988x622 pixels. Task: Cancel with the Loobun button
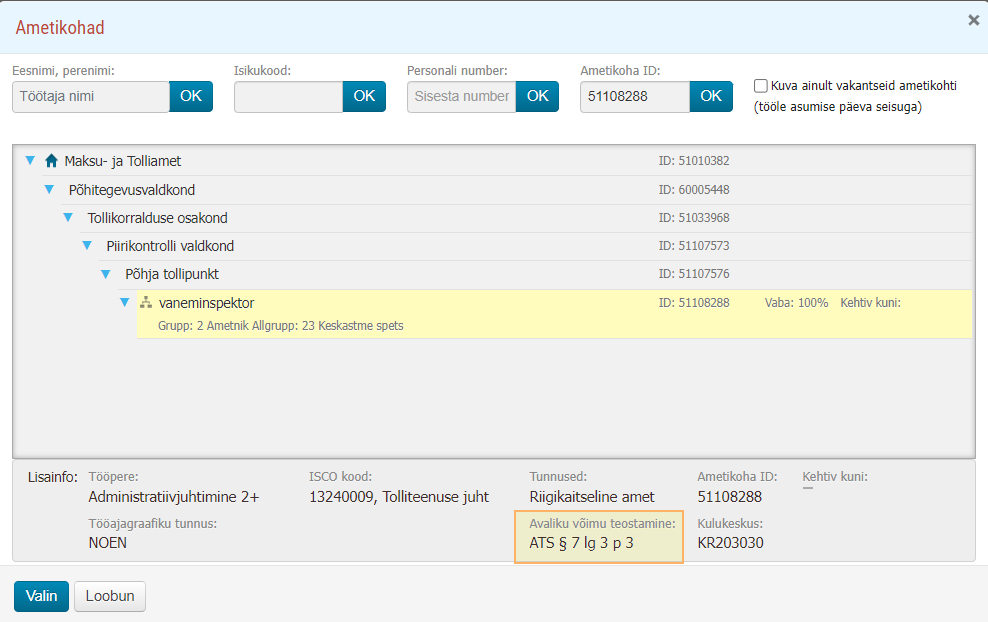(110, 596)
